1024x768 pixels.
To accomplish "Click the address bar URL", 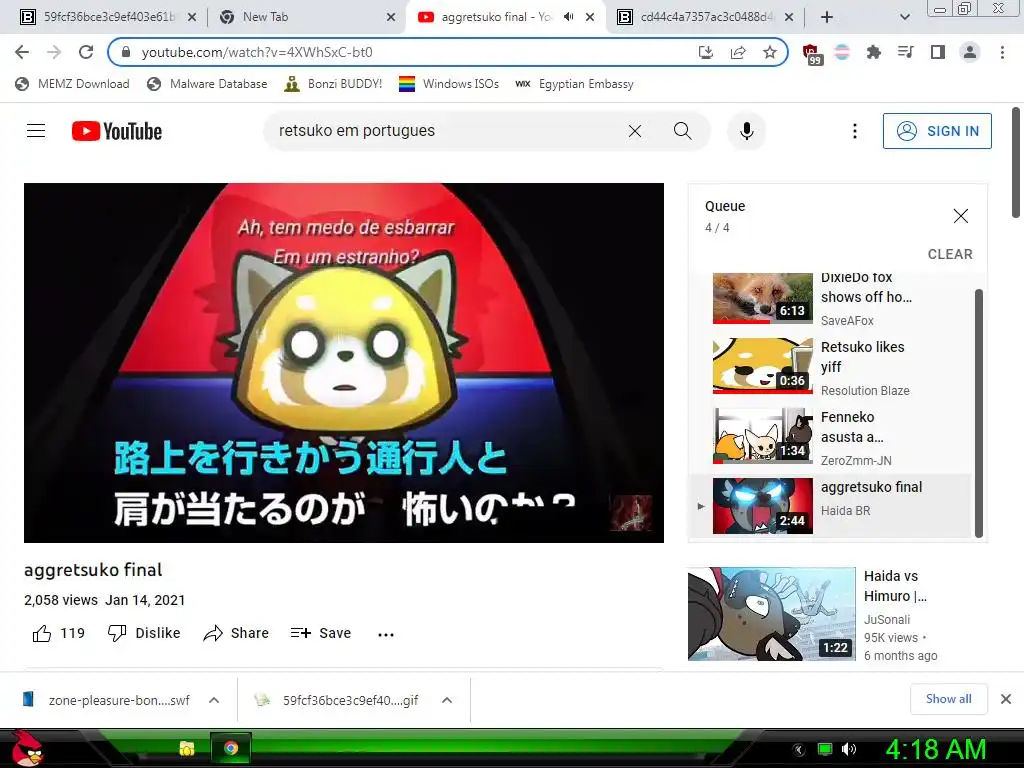I will click(257, 52).
